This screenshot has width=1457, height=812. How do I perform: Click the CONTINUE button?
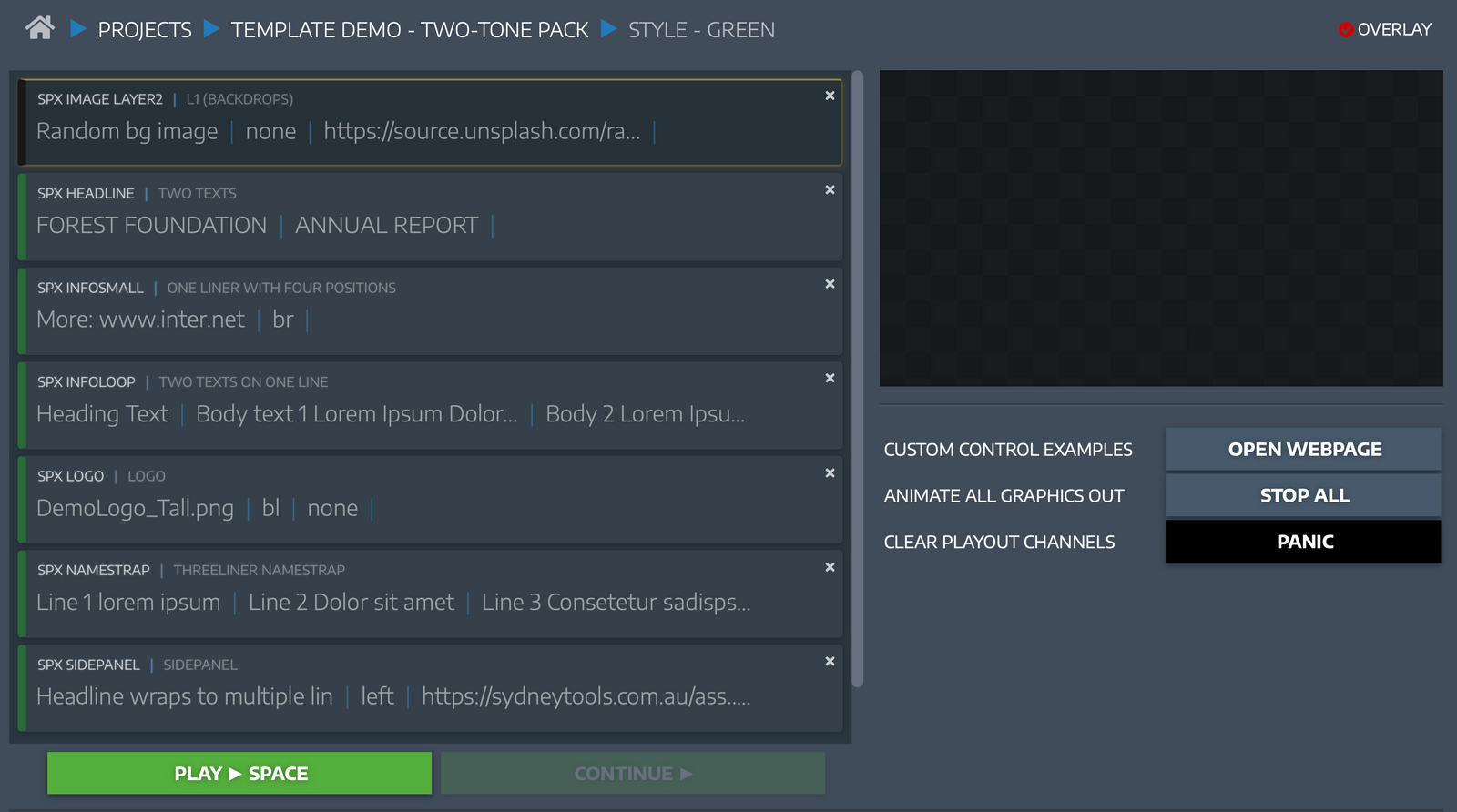(x=633, y=774)
